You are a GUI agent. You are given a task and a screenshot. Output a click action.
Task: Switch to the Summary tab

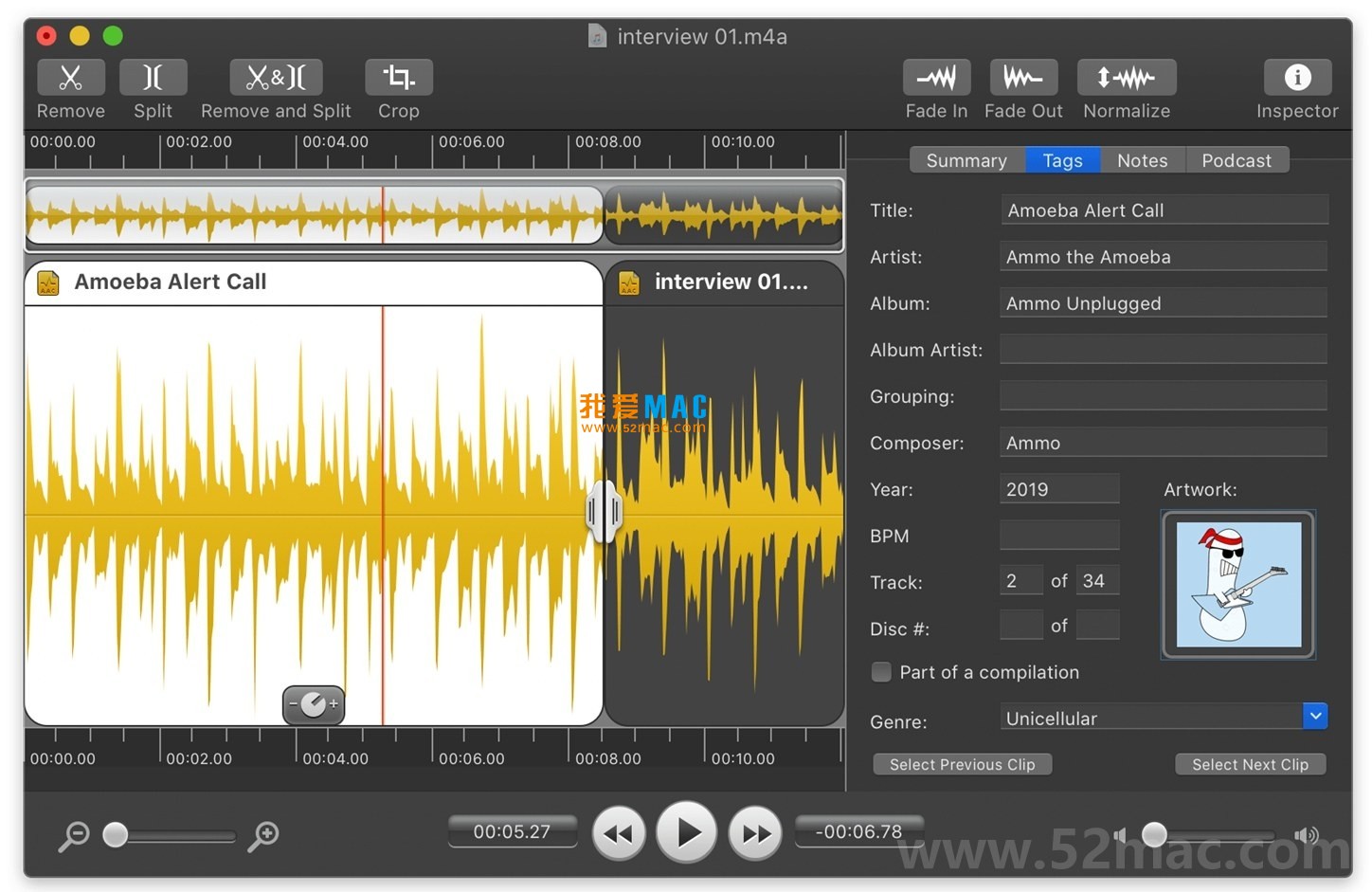[966, 160]
